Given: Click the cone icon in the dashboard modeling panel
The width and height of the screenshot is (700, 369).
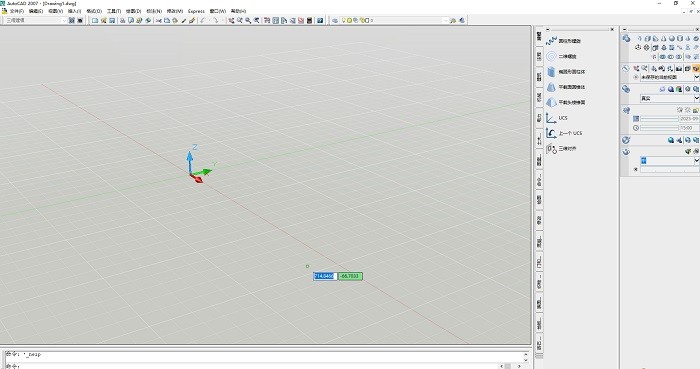Looking at the screenshot, I should click(x=663, y=39).
